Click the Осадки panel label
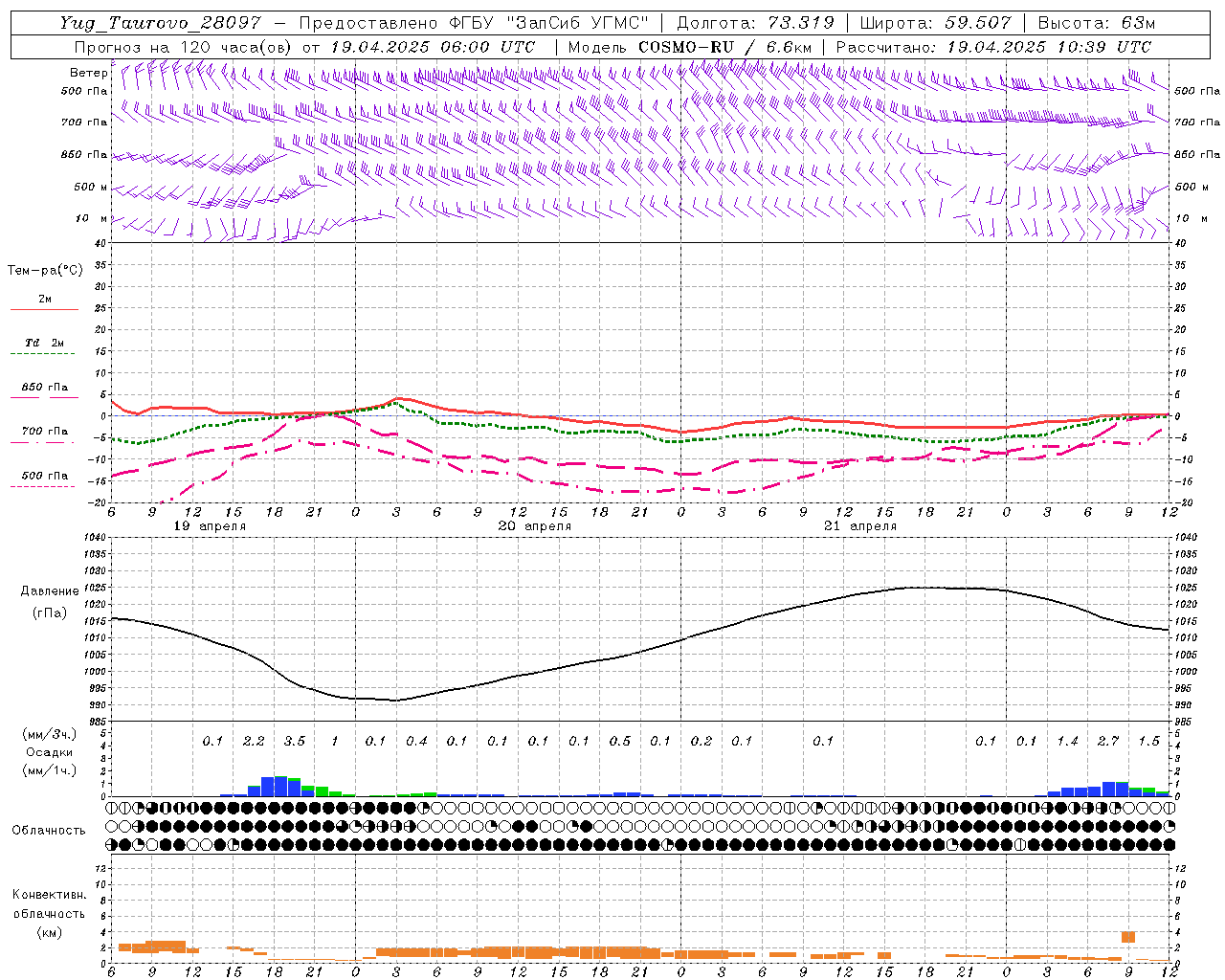Screen dimensions: 1225x980 [x=49, y=752]
